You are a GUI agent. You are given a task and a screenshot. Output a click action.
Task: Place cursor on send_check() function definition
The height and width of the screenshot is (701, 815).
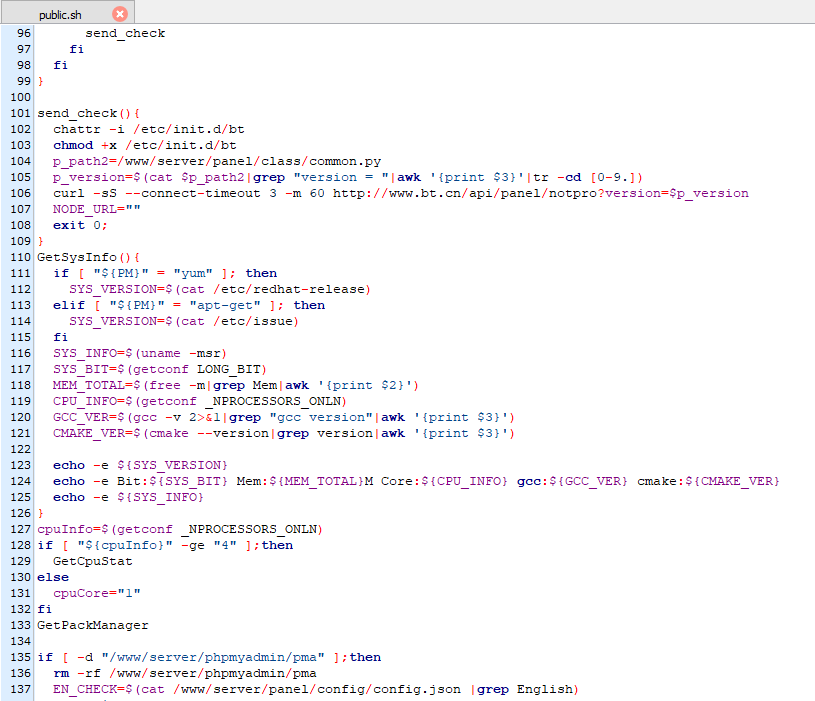tap(88, 113)
